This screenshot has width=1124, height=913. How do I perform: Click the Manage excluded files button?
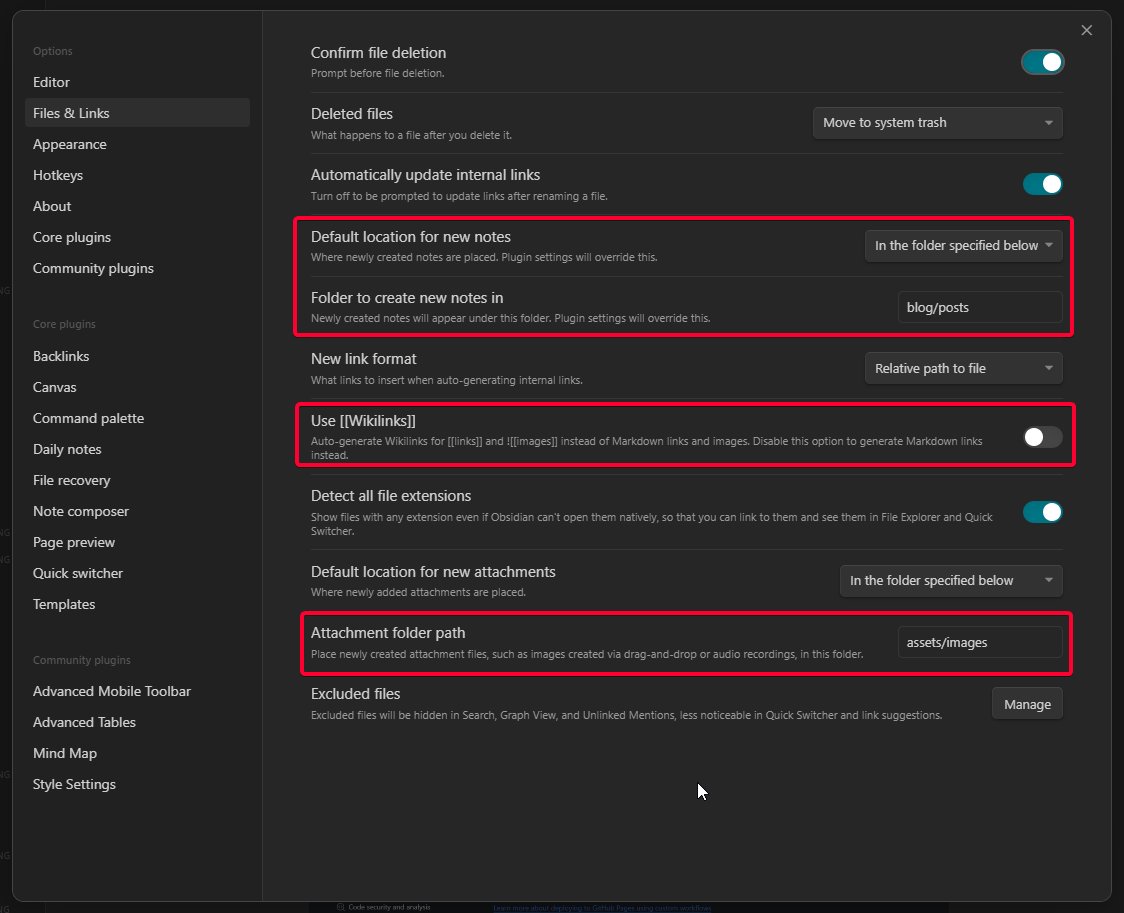[1027, 704]
